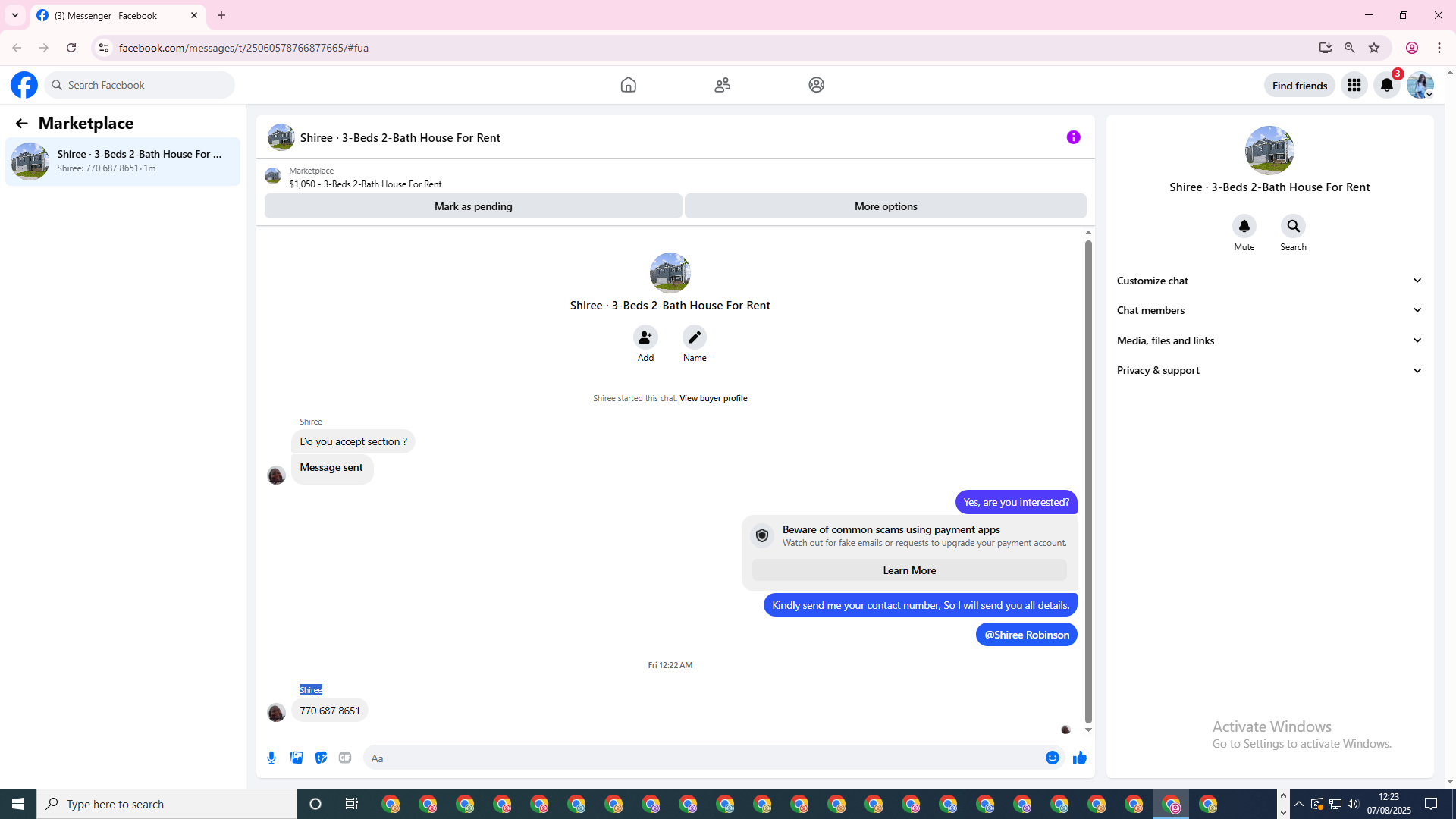This screenshot has height=819, width=1456.
Task: Bookmark this page with the star icon
Action: pos(1374,48)
